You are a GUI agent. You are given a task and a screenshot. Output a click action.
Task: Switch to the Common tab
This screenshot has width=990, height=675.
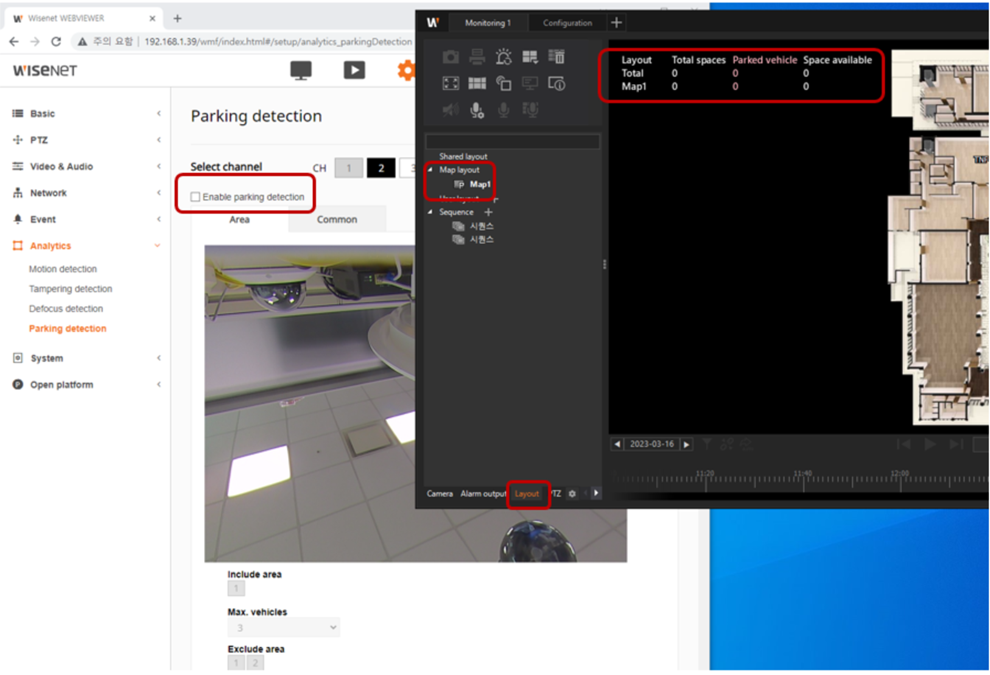pos(337,220)
